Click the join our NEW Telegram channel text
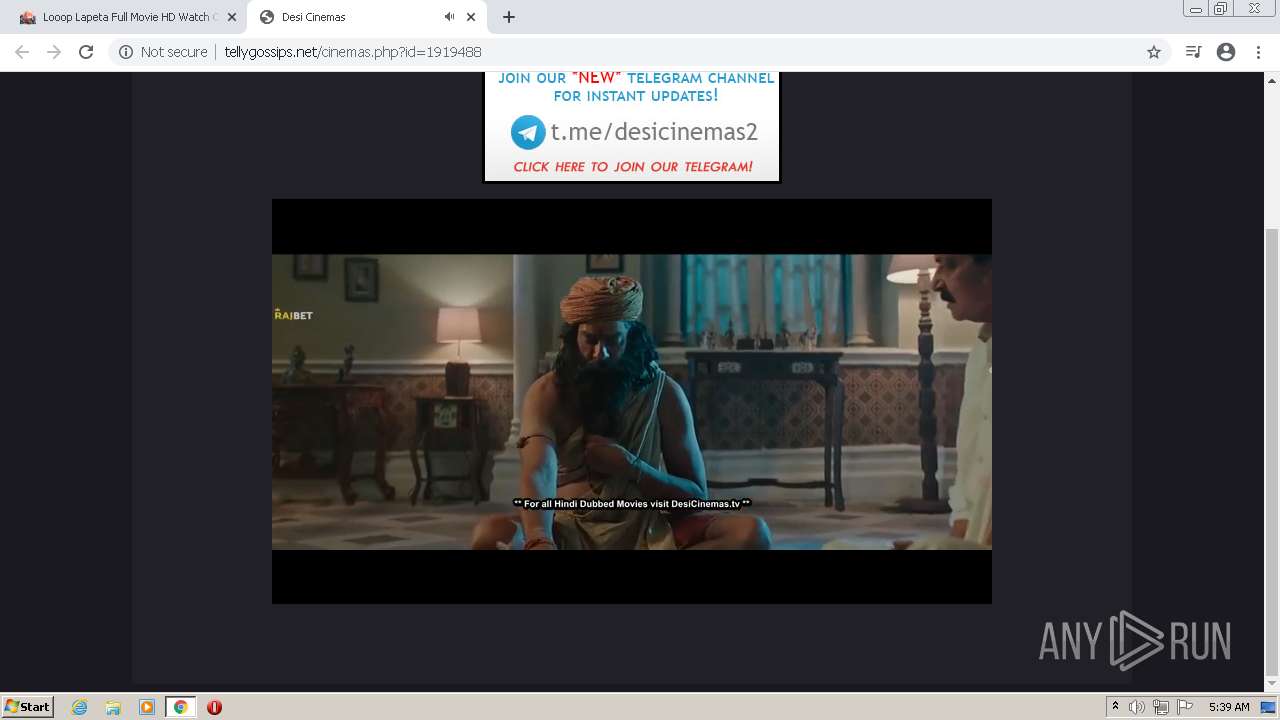Screen dimensions: 1280x720 click(636, 87)
